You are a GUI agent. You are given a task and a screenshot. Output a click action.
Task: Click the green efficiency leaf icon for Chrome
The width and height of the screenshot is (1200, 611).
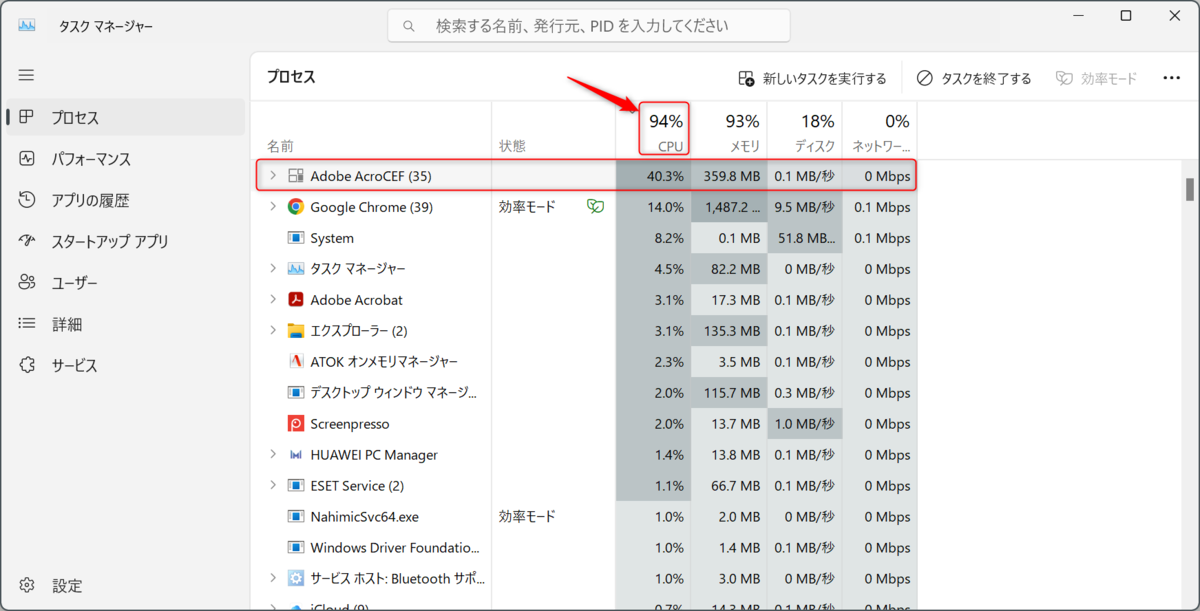coord(595,207)
